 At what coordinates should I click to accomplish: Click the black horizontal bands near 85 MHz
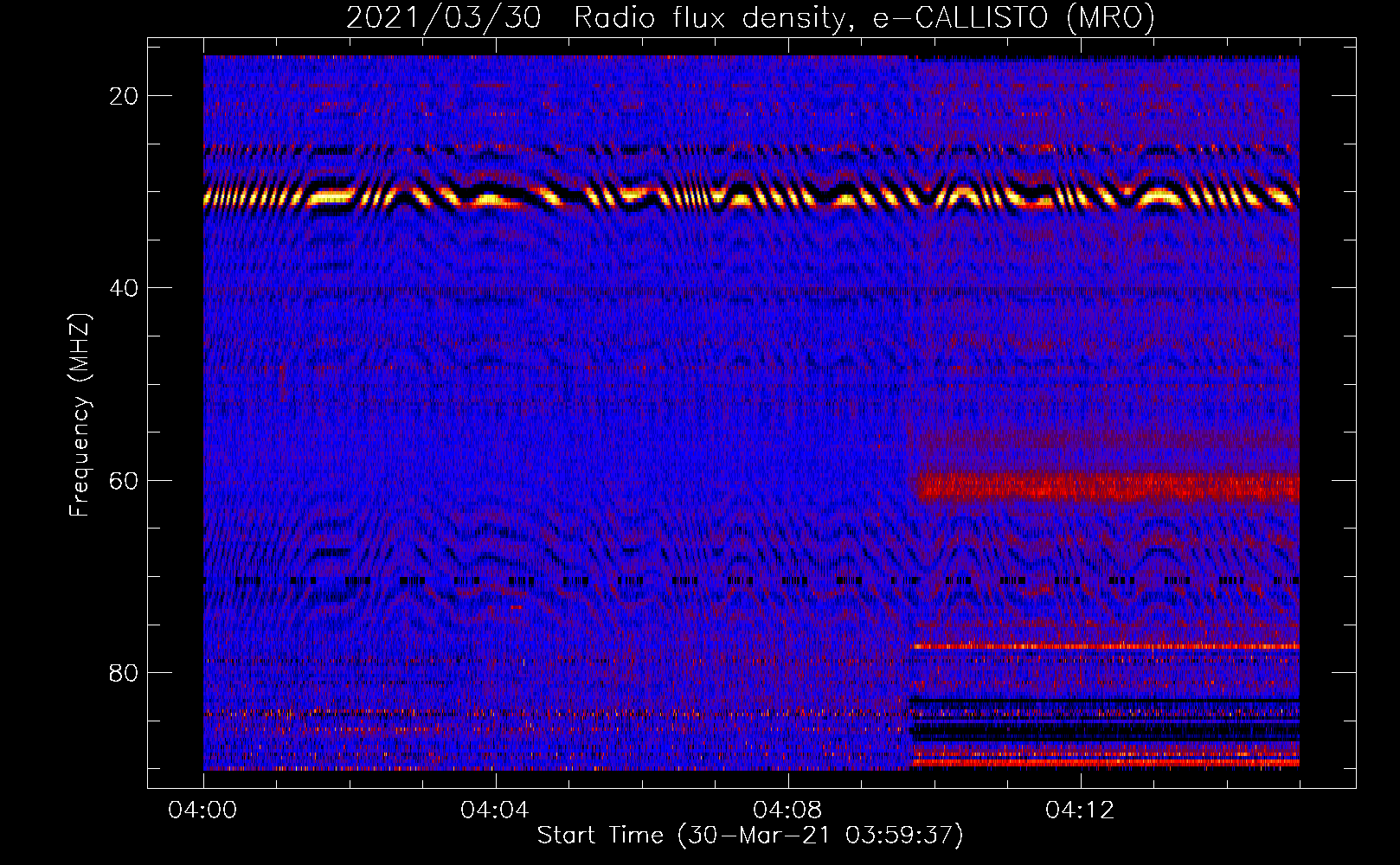1105,719
